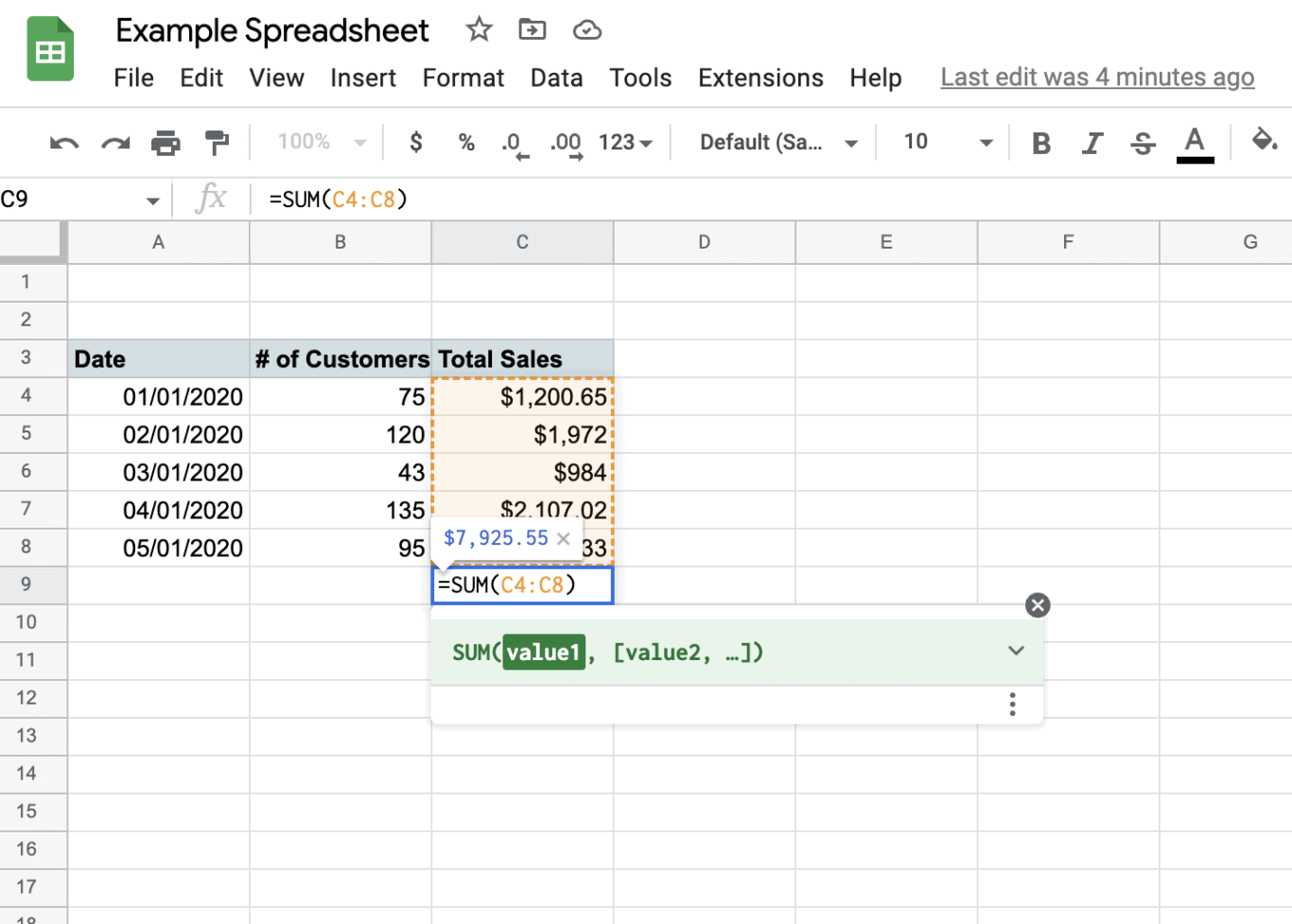Select the cell containing $1,200.65
Viewport: 1292px width, 924px height.
(522, 396)
